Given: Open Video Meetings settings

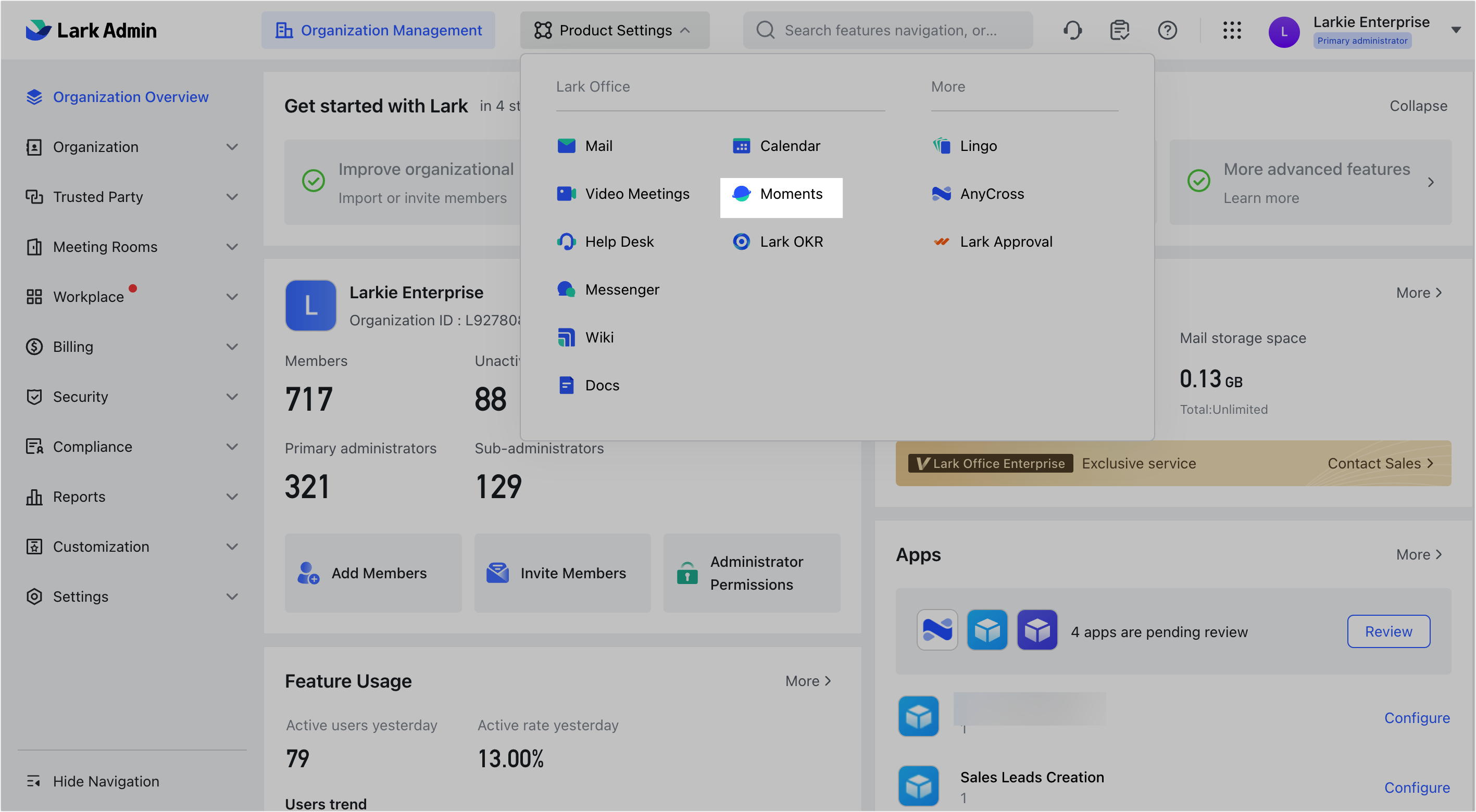Looking at the screenshot, I should (623, 194).
